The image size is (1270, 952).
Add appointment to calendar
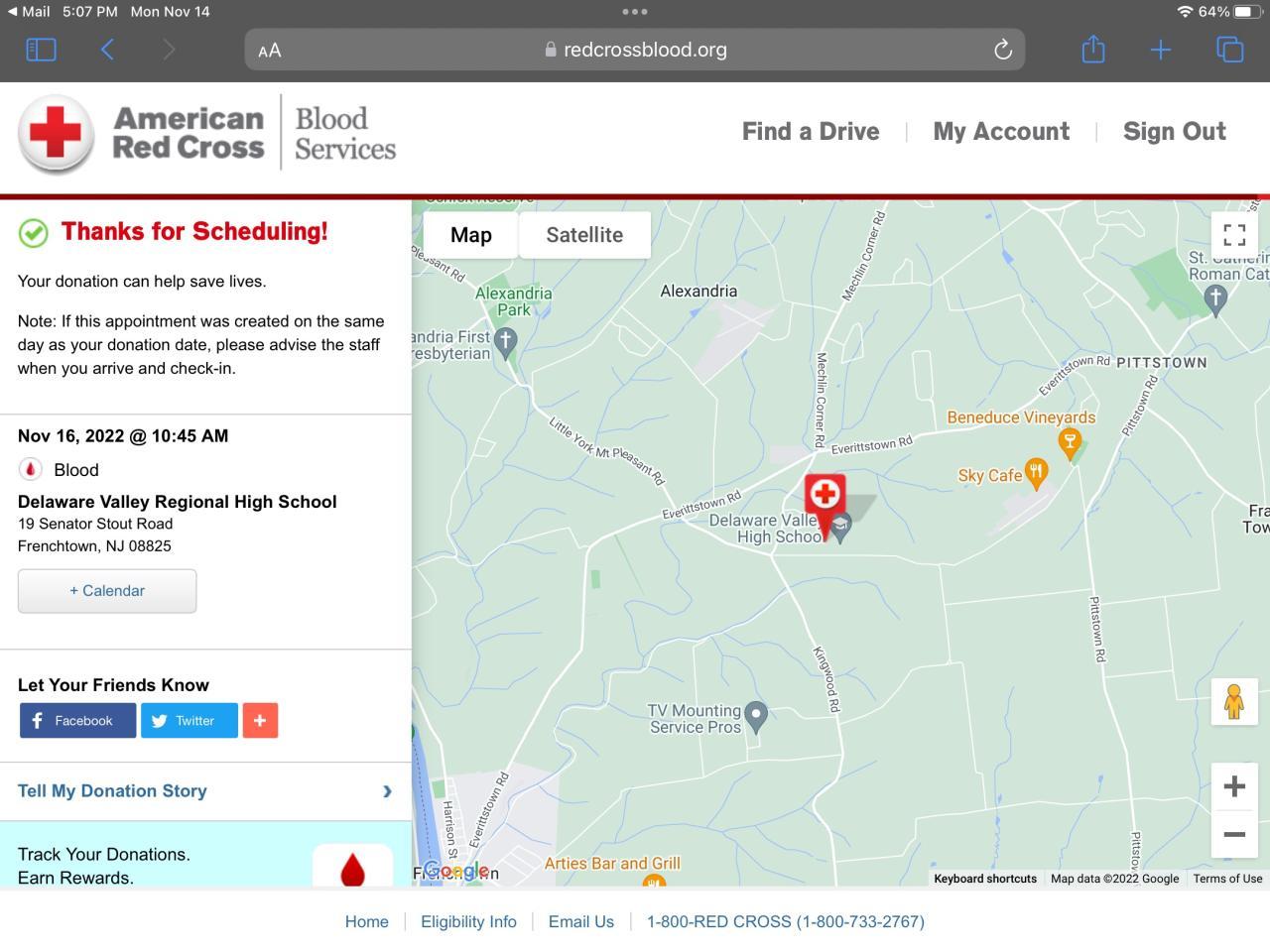(x=107, y=591)
